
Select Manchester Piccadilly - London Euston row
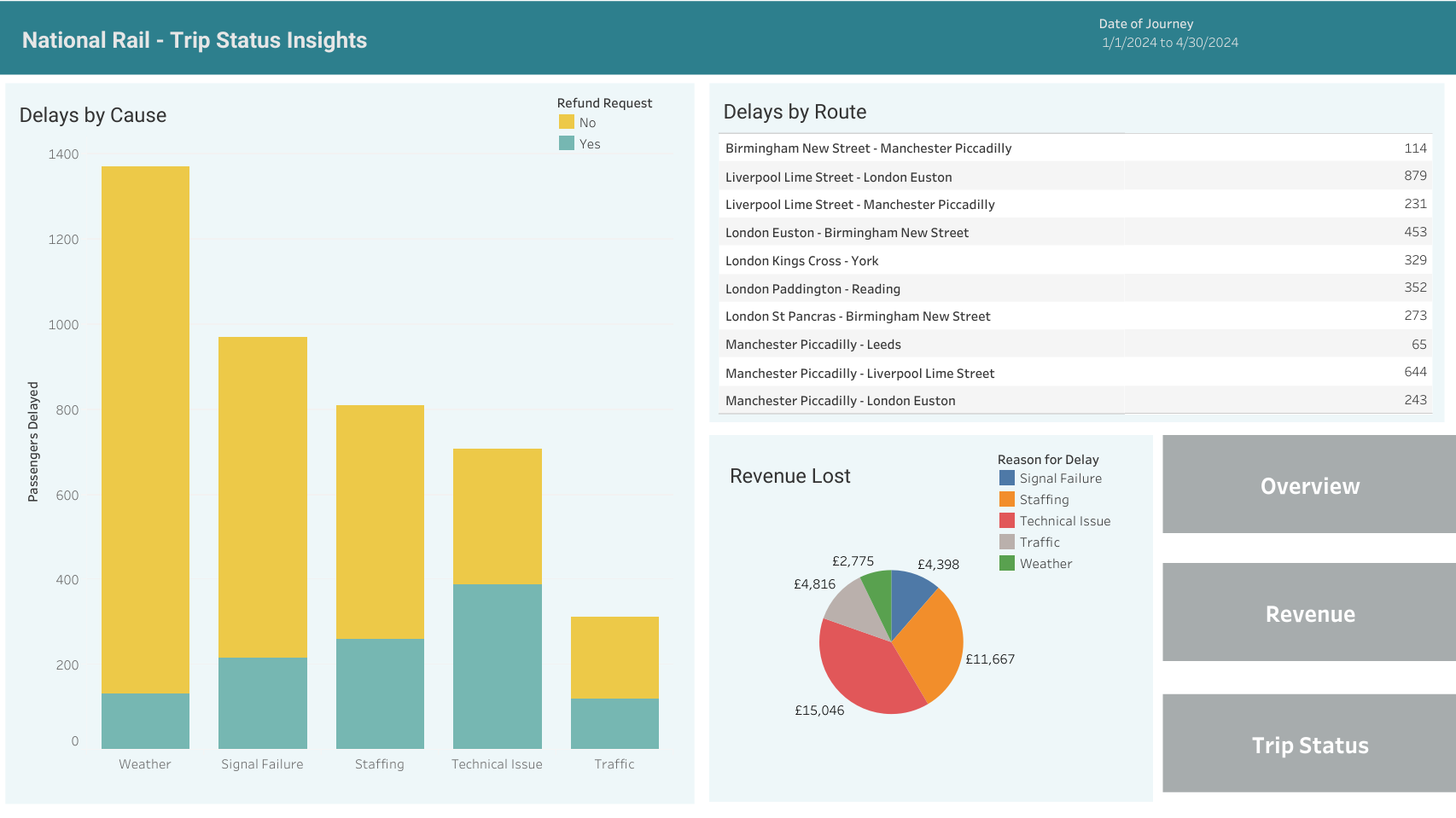1075,400
